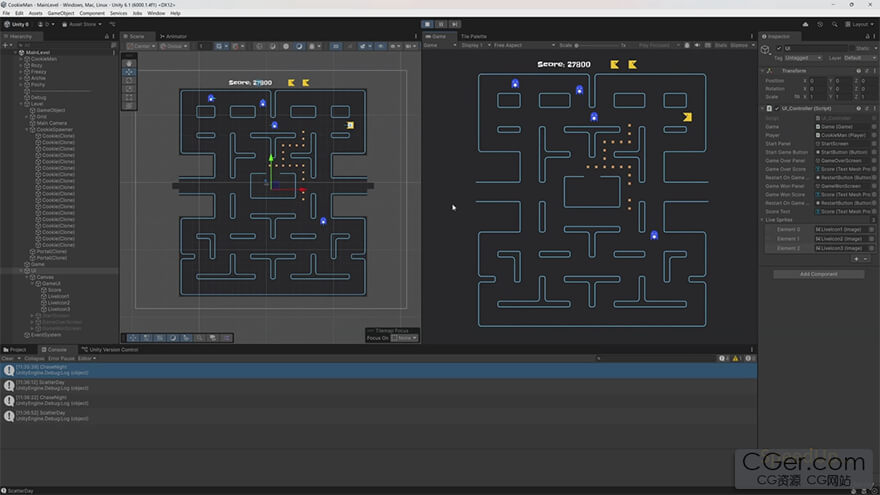Pause the running game

[x=441, y=24]
